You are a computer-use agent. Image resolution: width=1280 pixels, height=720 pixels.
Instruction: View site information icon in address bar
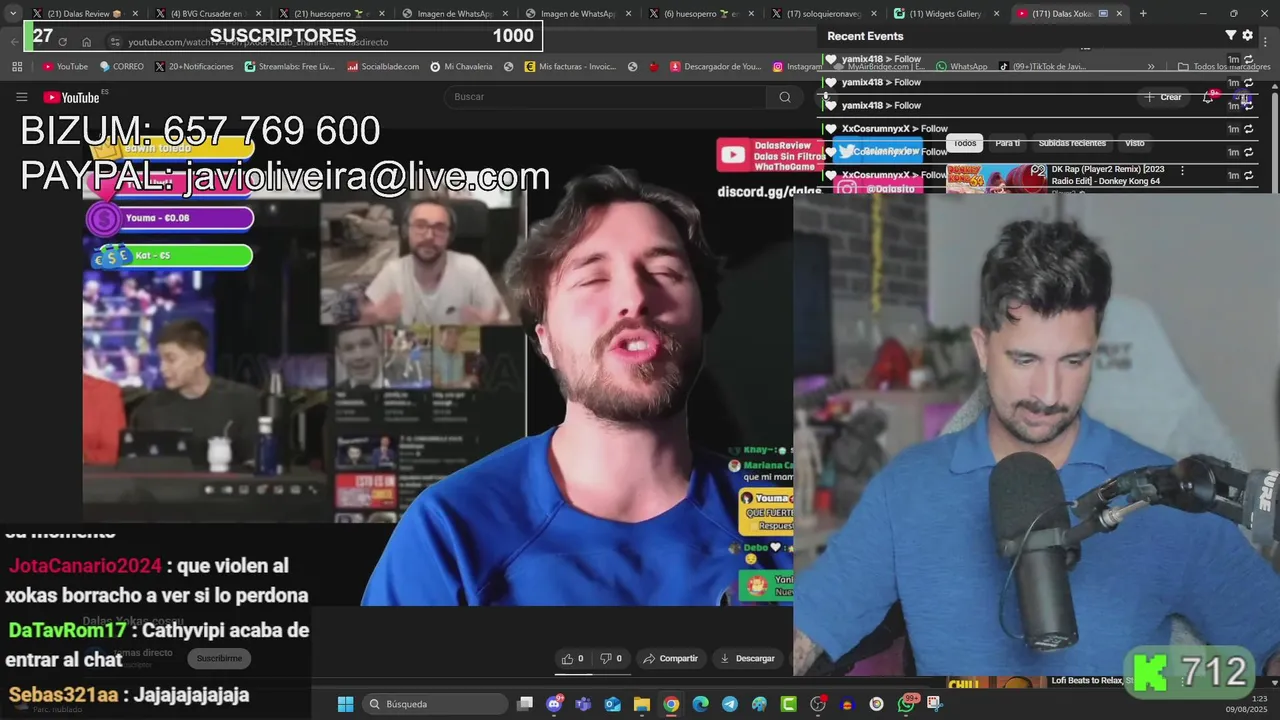(x=115, y=42)
